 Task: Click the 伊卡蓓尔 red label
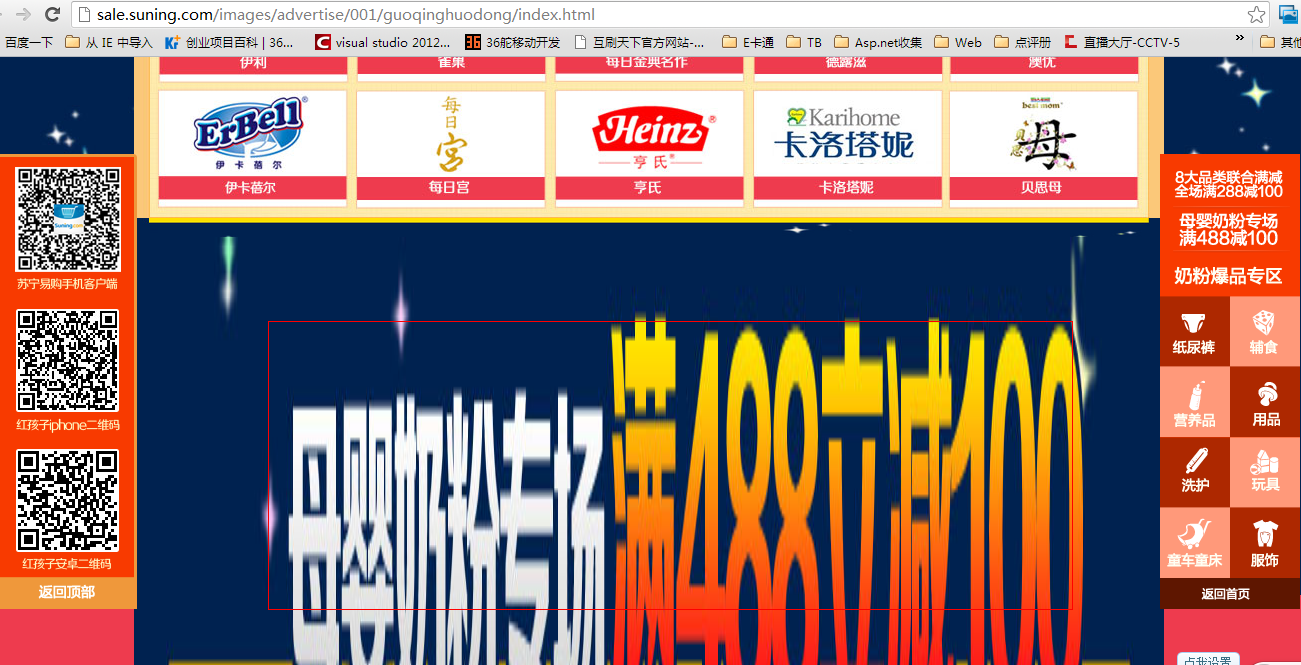[252, 187]
